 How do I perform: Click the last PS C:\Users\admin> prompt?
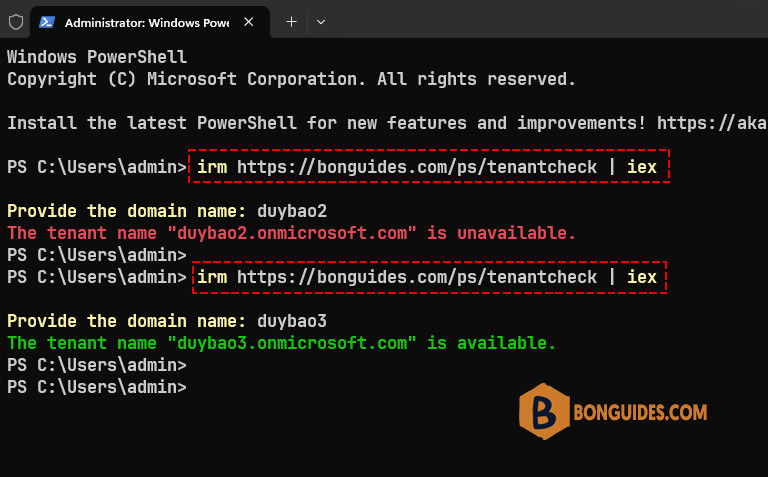click(97, 387)
